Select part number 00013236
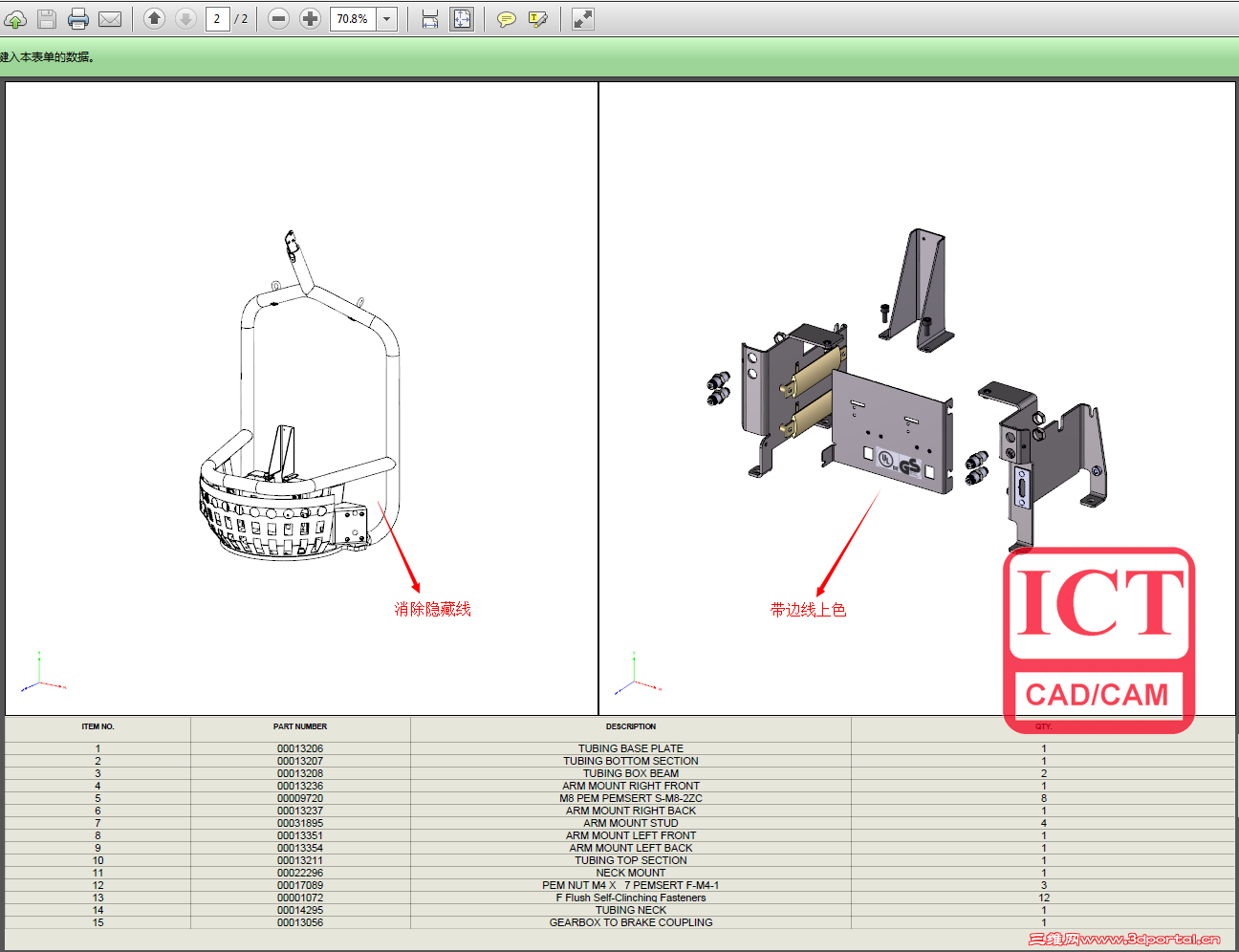Screen dimensions: 1239x952 click(300, 786)
